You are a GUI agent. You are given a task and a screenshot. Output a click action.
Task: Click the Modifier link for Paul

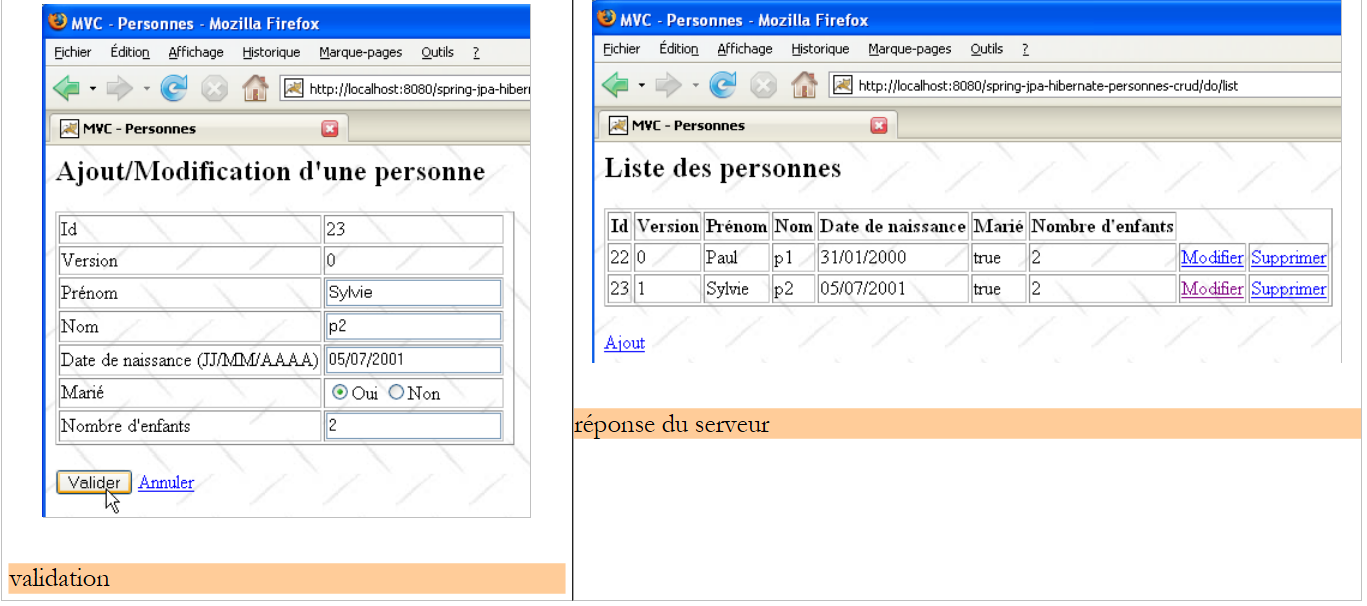(x=1211, y=258)
